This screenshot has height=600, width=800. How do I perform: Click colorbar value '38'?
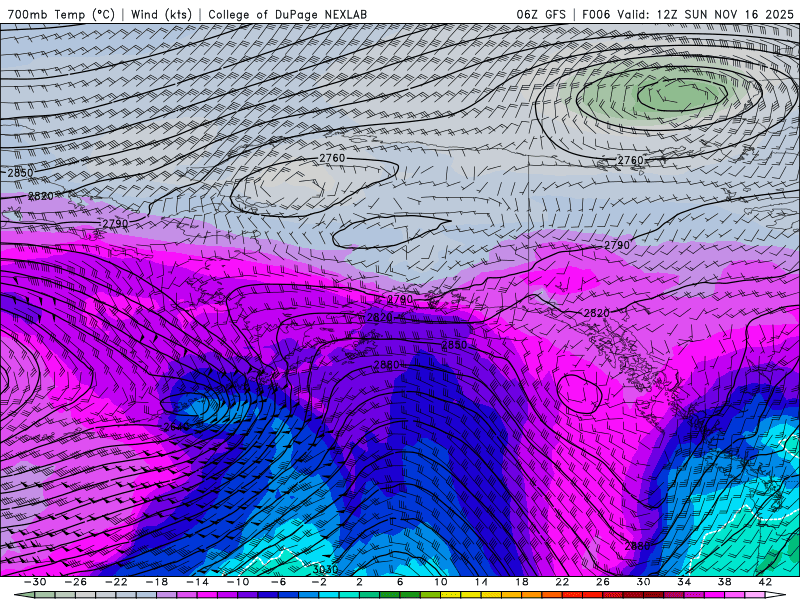tap(724, 582)
